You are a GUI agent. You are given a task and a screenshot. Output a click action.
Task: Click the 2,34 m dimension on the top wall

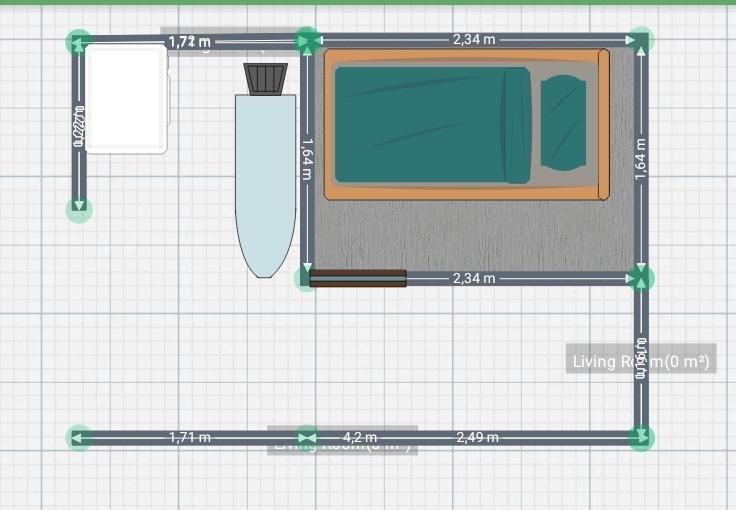[x=473, y=40]
